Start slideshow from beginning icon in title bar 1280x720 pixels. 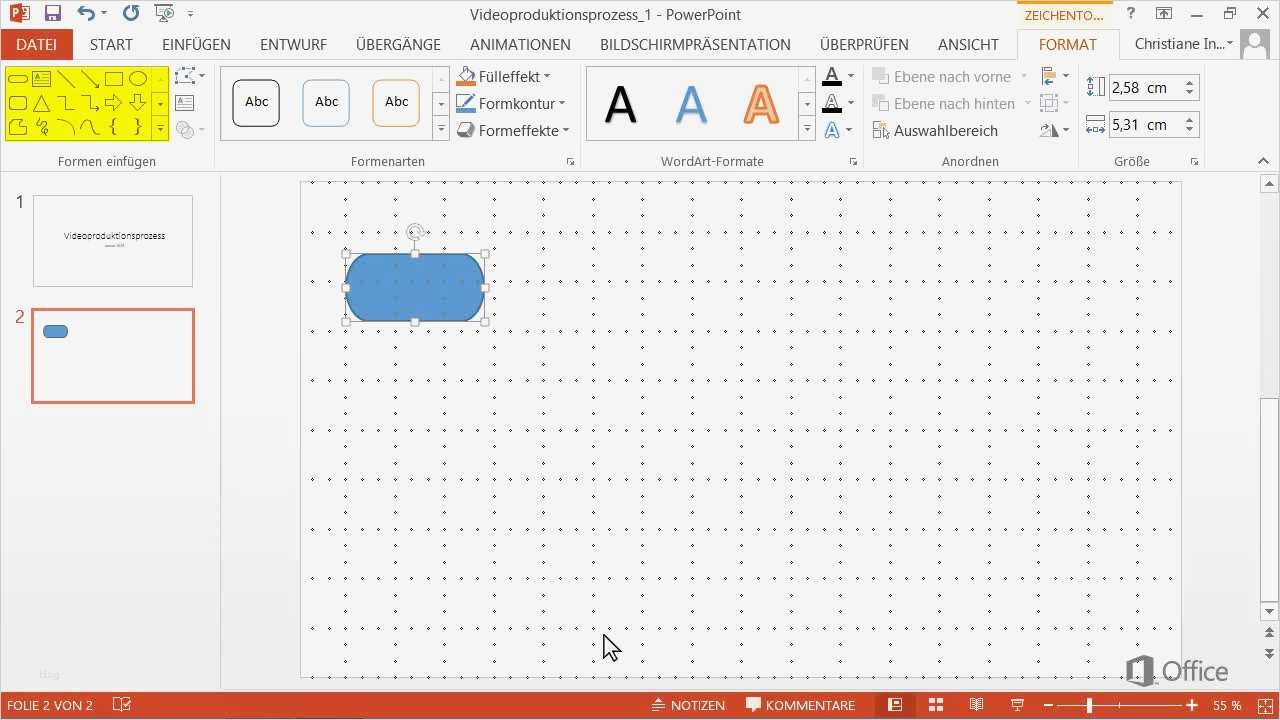165,14
